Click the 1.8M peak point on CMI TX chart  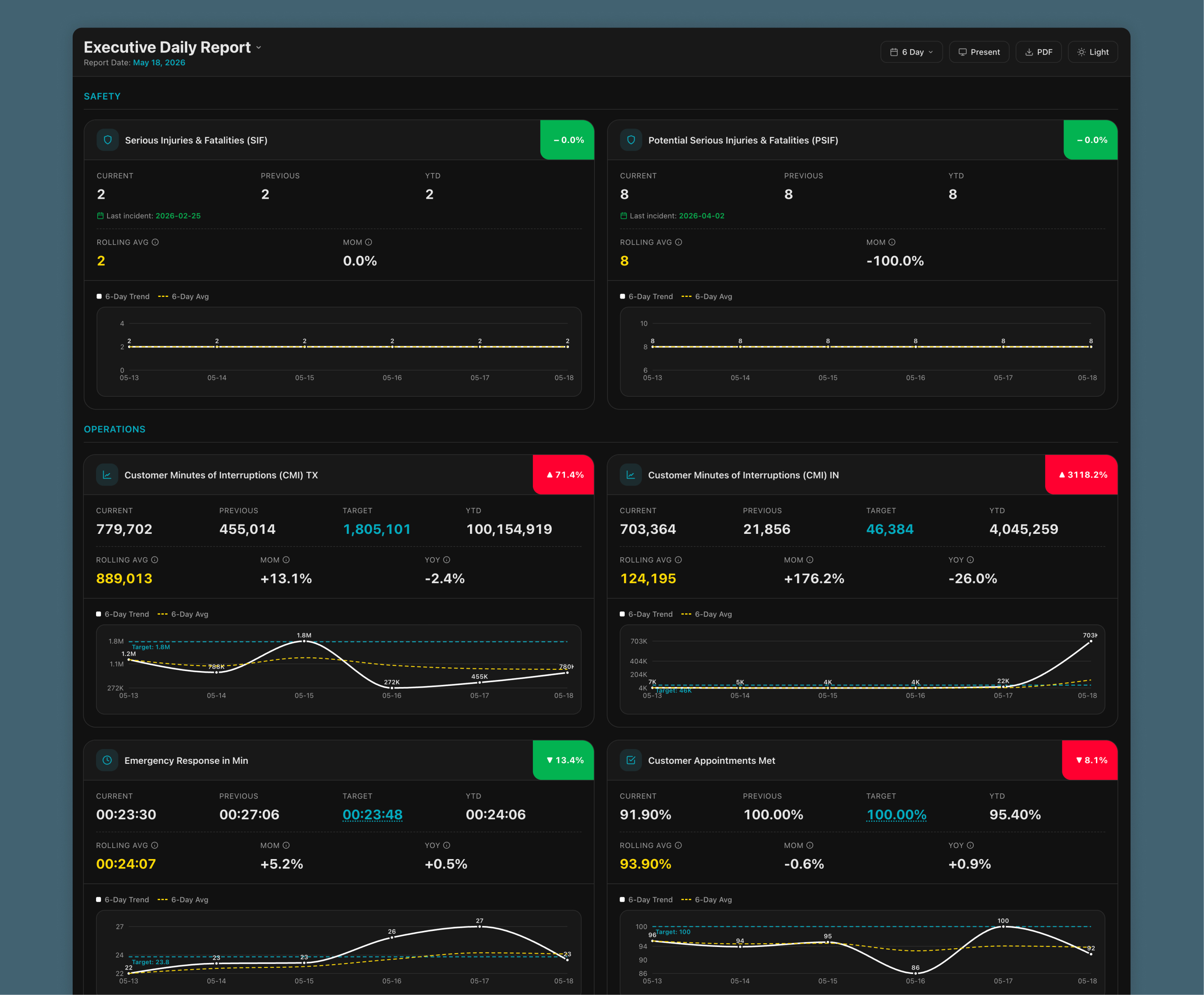coord(304,641)
